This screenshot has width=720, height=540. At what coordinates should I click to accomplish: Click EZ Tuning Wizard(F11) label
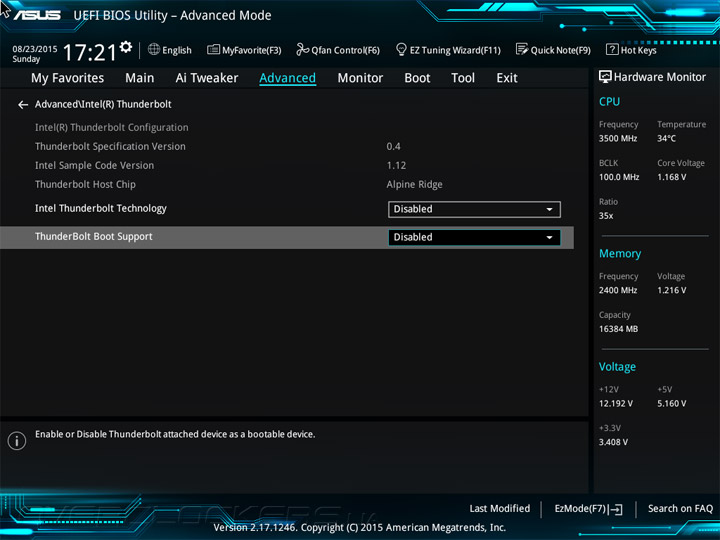pos(455,50)
